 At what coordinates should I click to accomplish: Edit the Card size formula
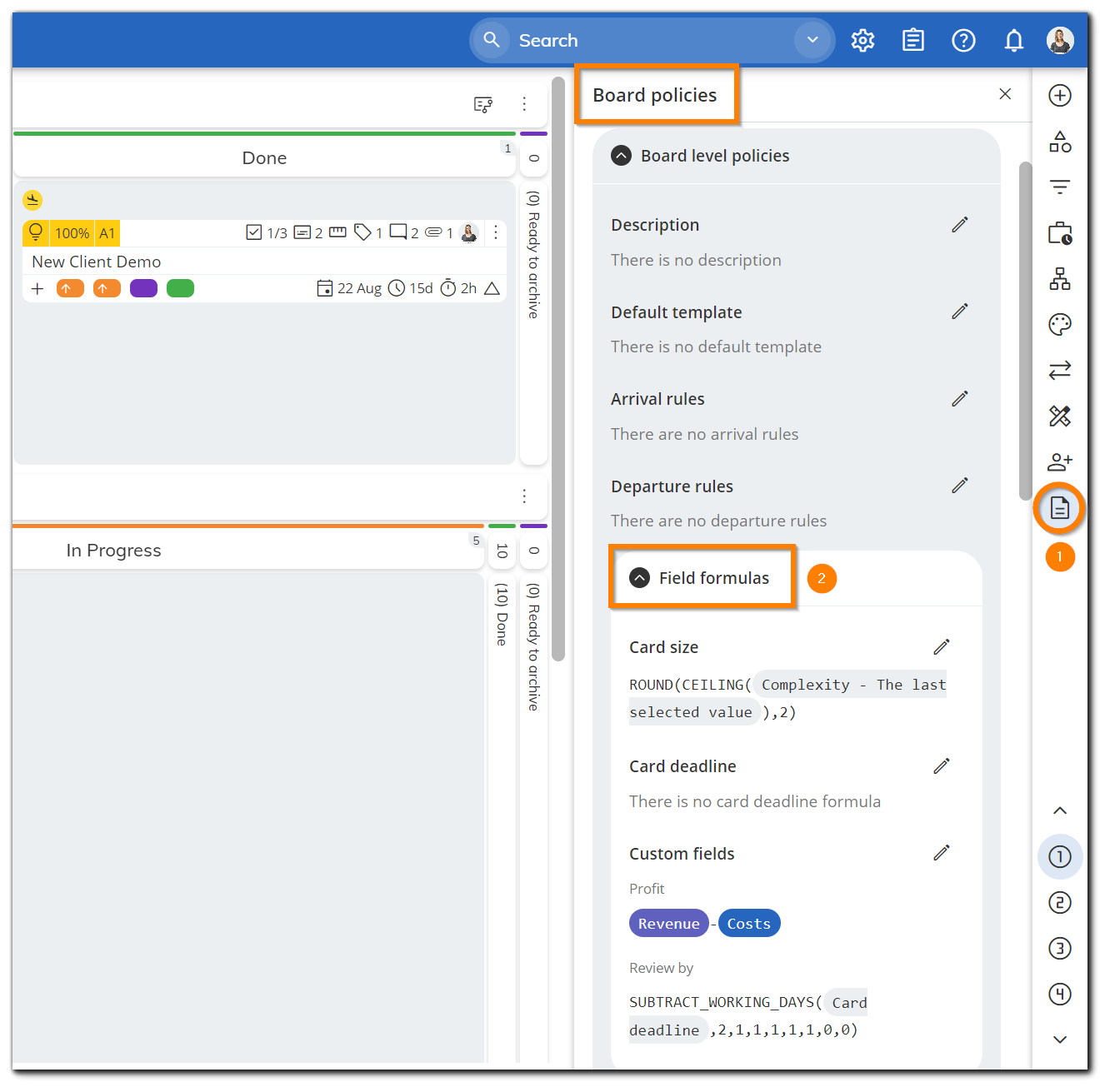point(942,647)
